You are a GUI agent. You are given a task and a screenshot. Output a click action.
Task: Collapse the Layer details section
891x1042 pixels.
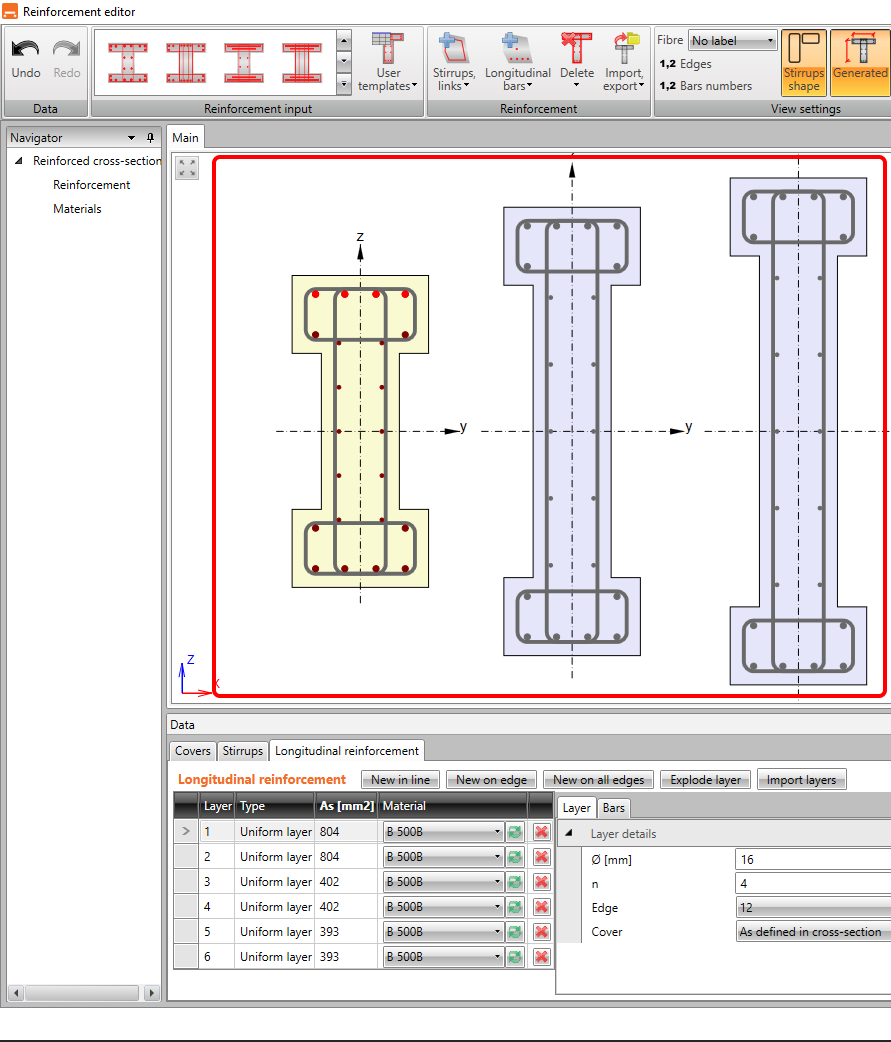click(569, 834)
